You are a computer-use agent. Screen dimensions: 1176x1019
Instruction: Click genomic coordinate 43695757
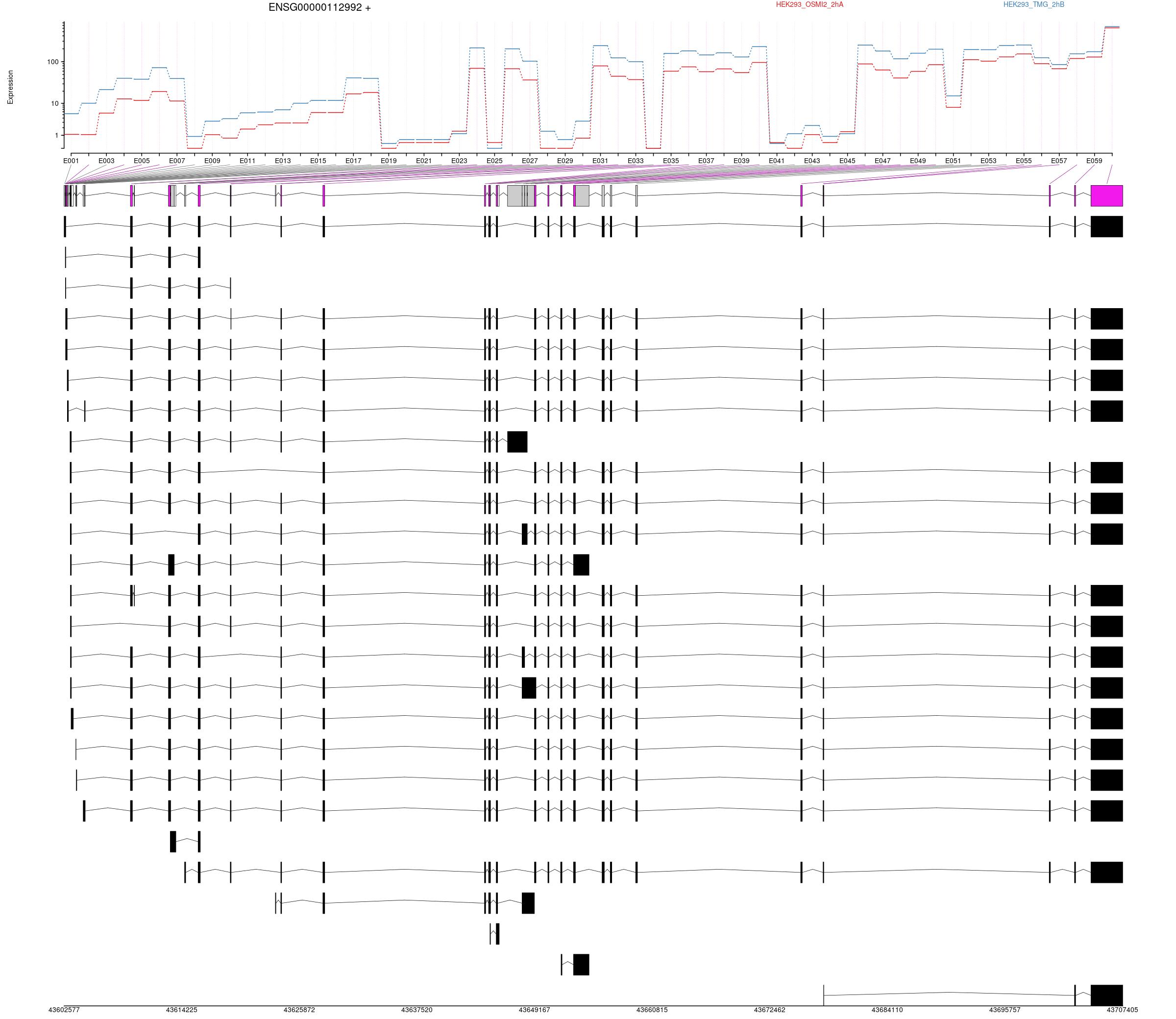(1005, 1010)
